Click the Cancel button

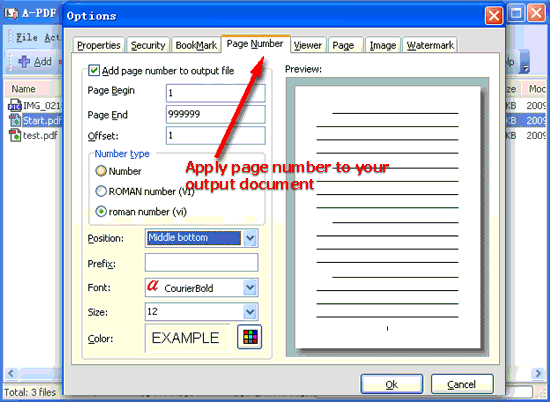[462, 384]
